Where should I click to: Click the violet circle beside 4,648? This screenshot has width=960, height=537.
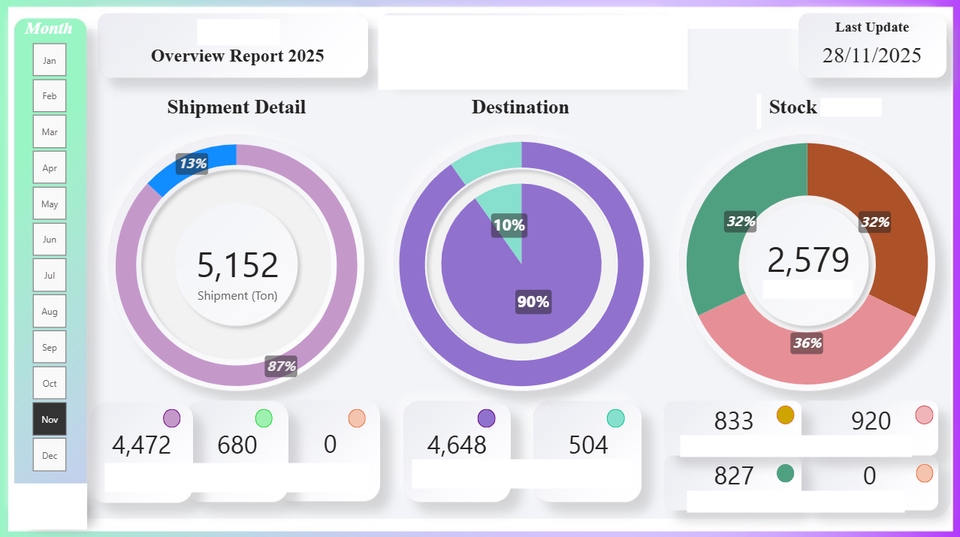(487, 418)
